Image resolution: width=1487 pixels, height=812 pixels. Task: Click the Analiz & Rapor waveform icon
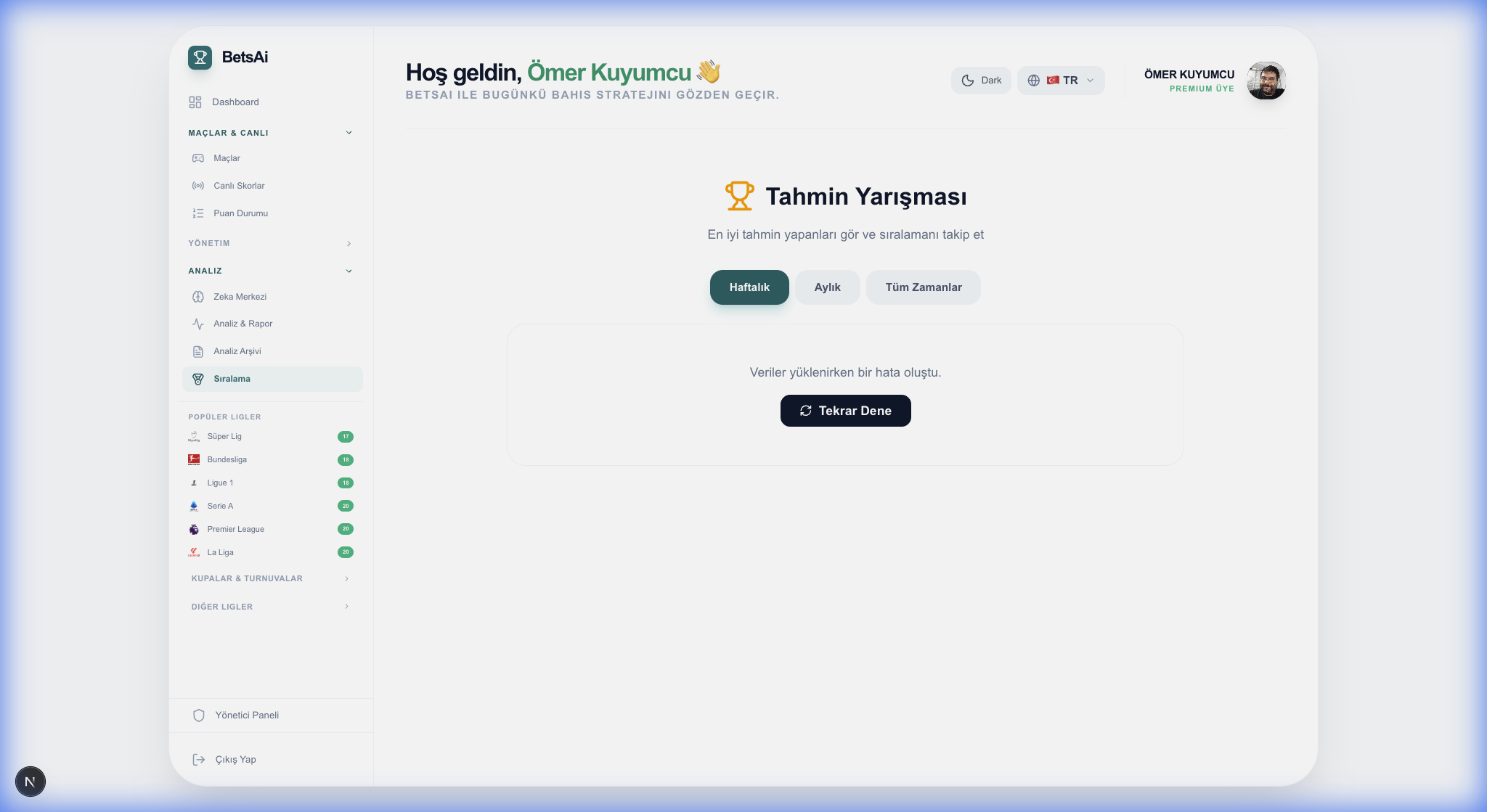coord(198,324)
